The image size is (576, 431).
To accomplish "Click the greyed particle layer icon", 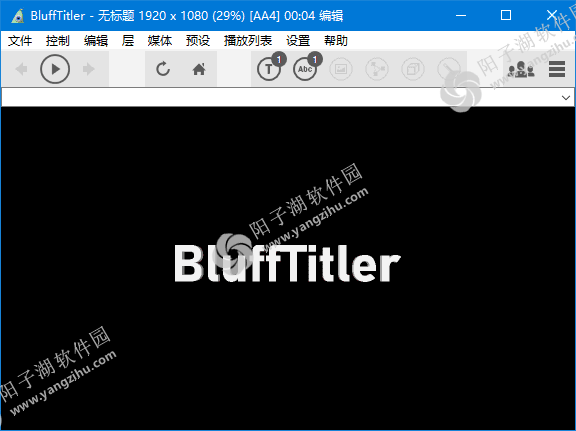I will tap(377, 69).
